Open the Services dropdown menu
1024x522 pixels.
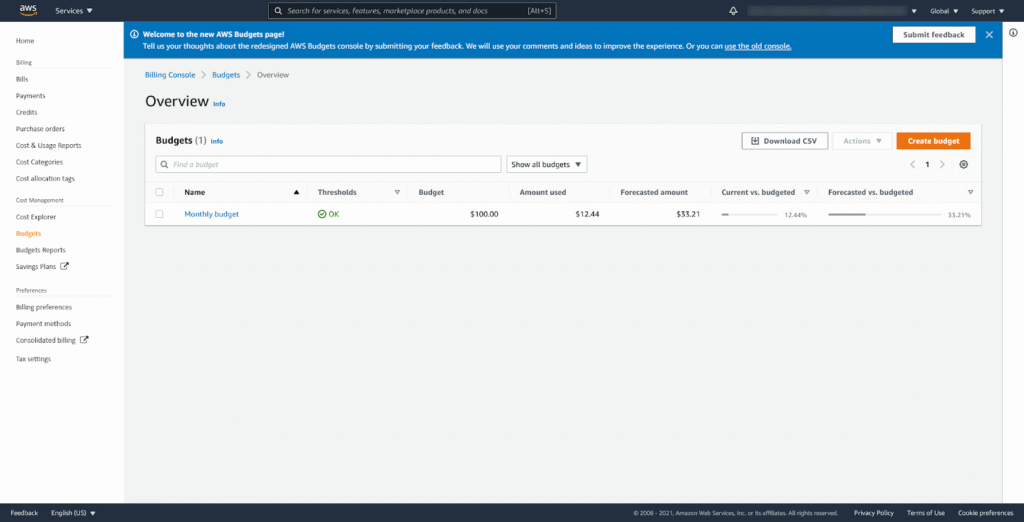pos(74,11)
